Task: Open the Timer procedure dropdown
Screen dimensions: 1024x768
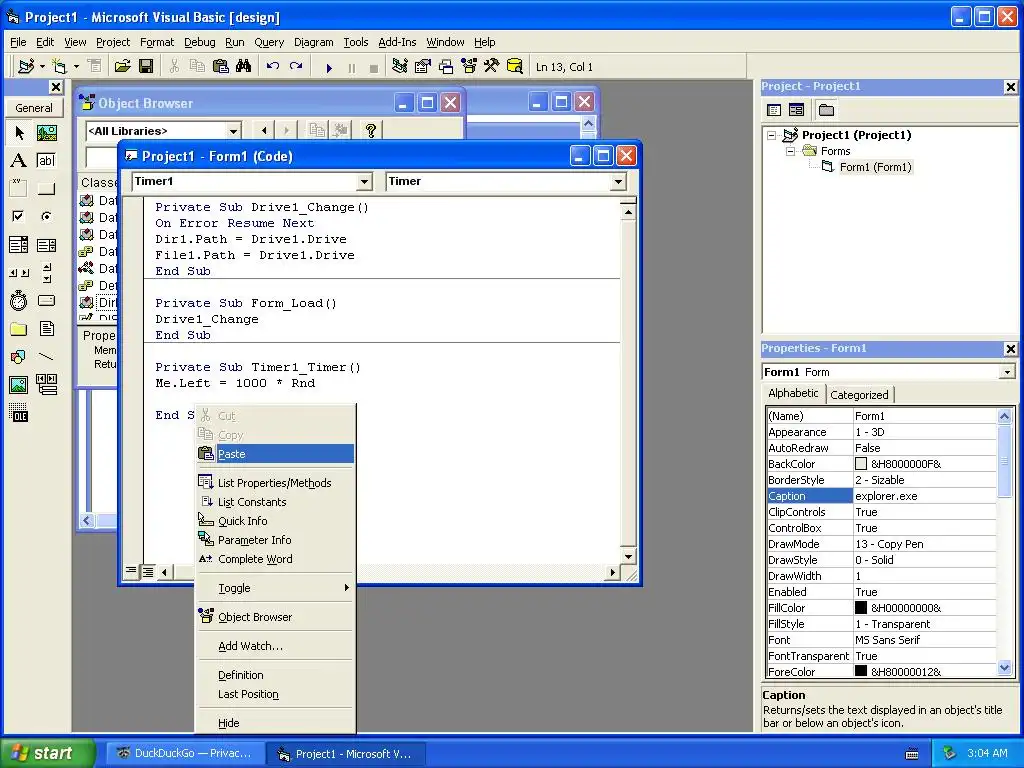Action: coord(618,182)
